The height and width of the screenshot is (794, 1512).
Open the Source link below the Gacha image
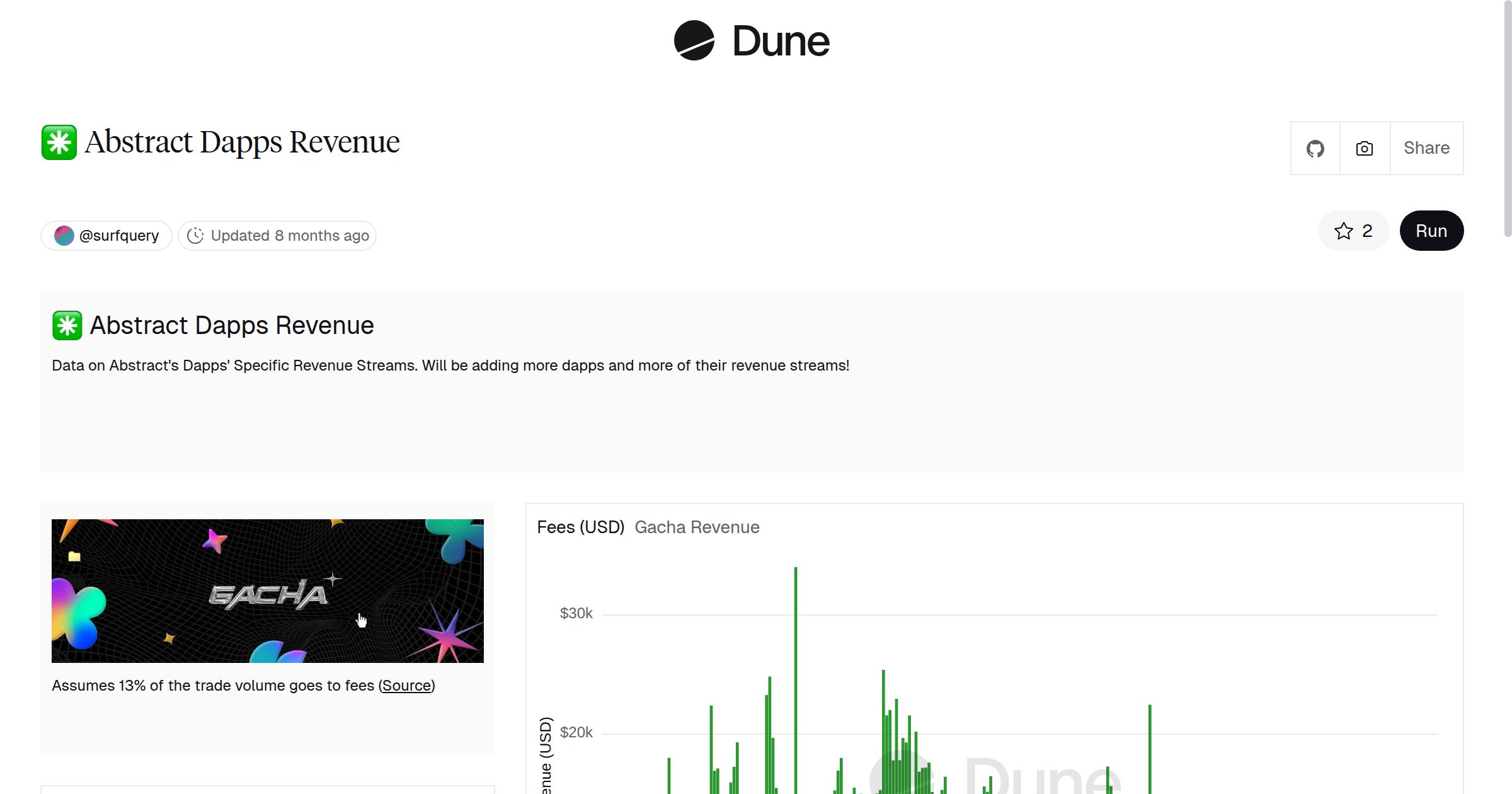pyautogui.click(x=406, y=685)
